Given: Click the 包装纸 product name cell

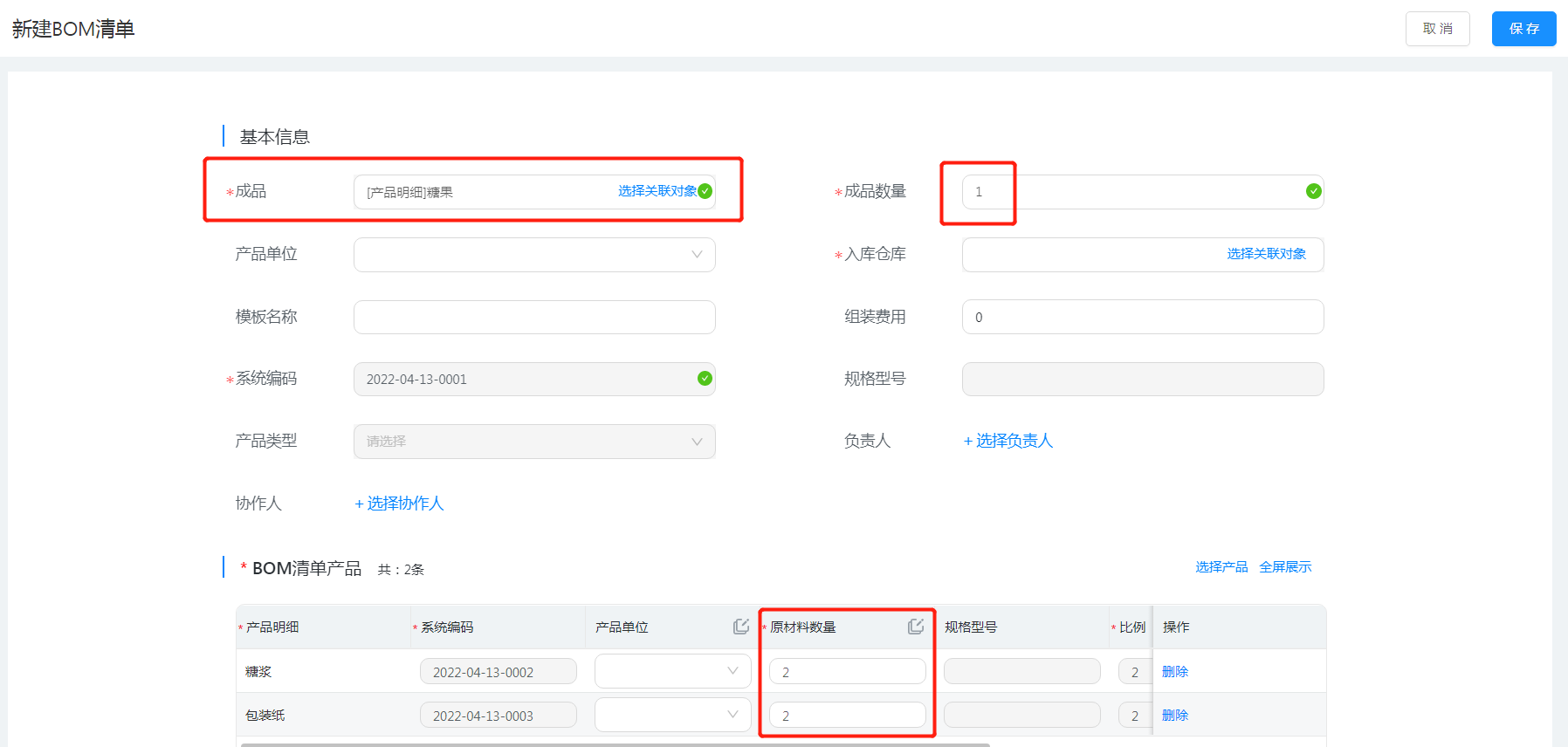Looking at the screenshot, I should (x=265, y=715).
